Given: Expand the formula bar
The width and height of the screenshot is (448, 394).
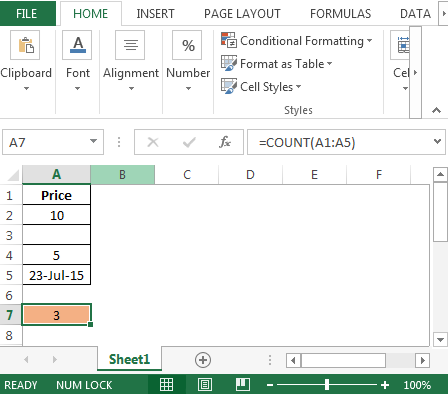Looking at the screenshot, I should 438,141.
